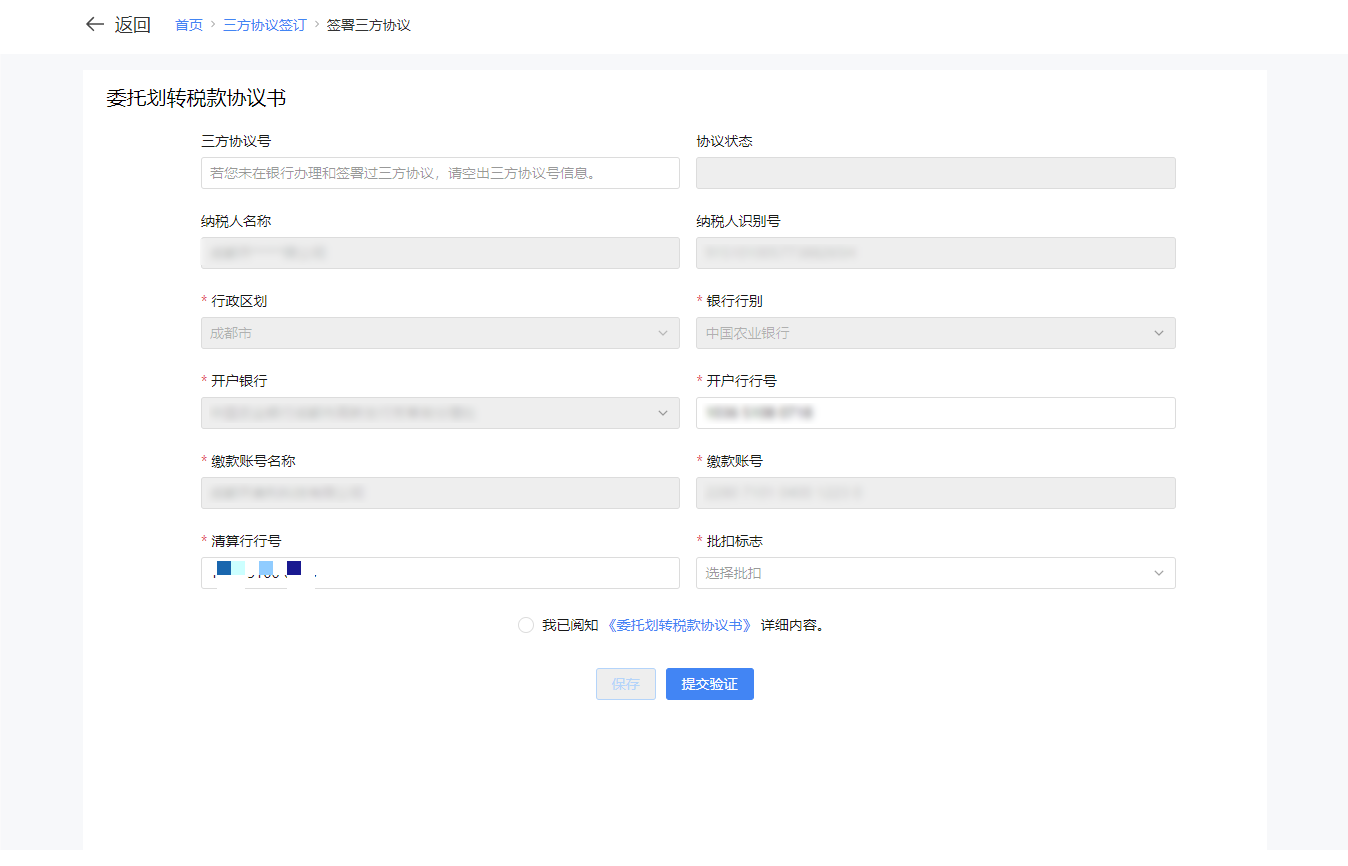Image resolution: width=1348 pixels, height=866 pixels.
Task: Click the 三方协议号 input field
Action: 440,173
